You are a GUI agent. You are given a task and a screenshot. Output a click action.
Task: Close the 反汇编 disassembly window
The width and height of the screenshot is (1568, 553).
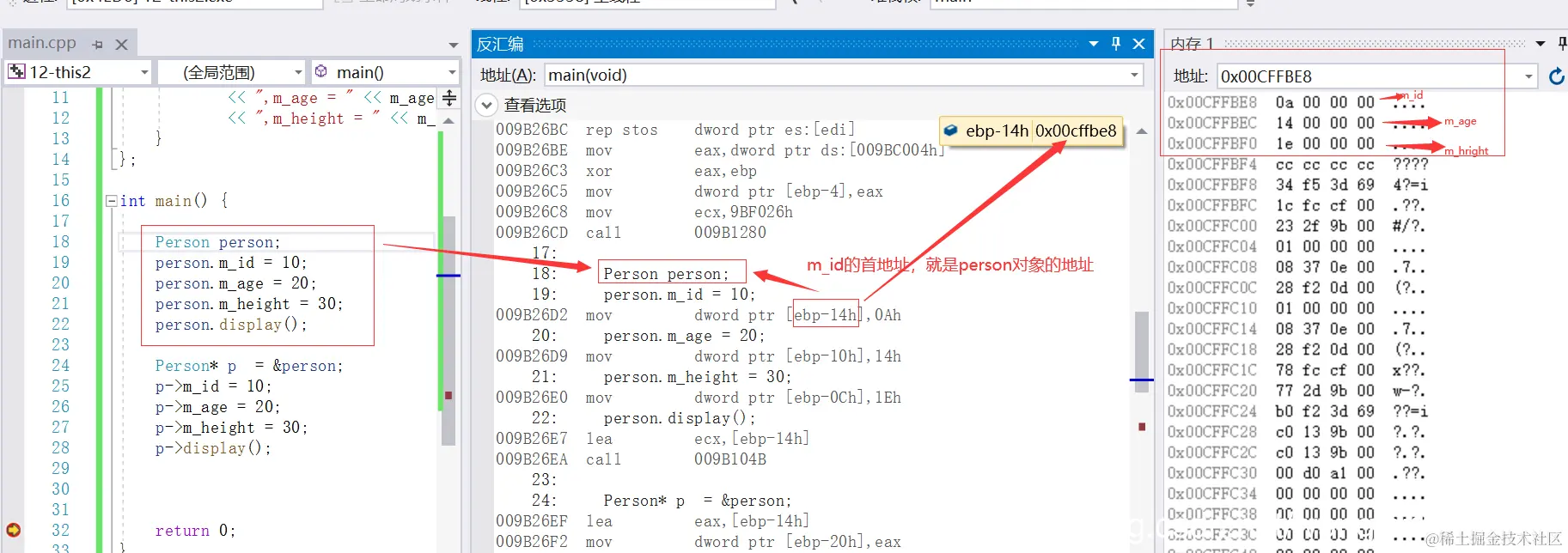coord(1138,44)
